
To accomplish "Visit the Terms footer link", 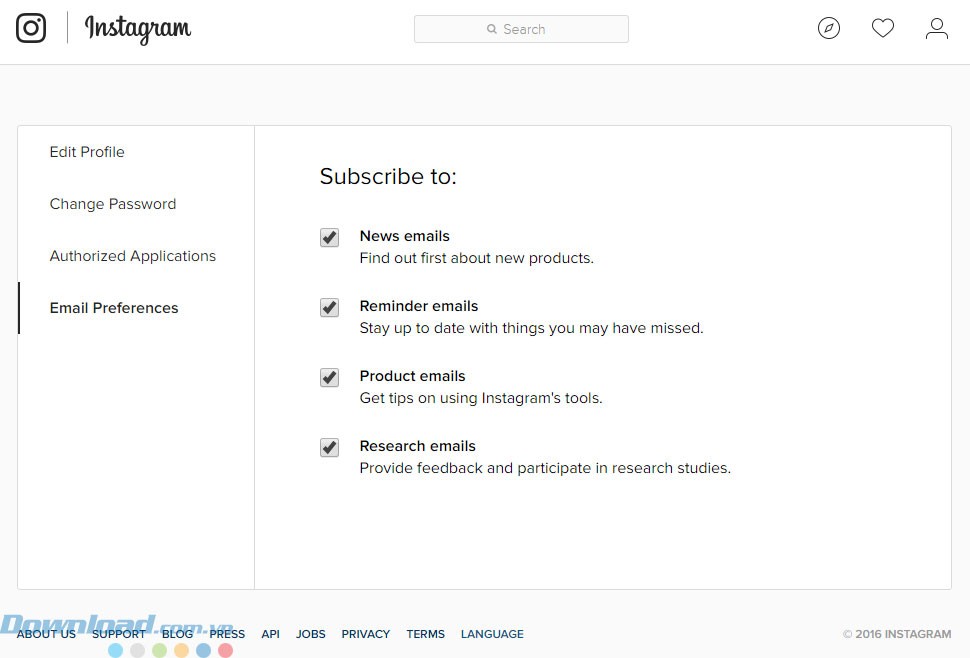I will [426, 634].
